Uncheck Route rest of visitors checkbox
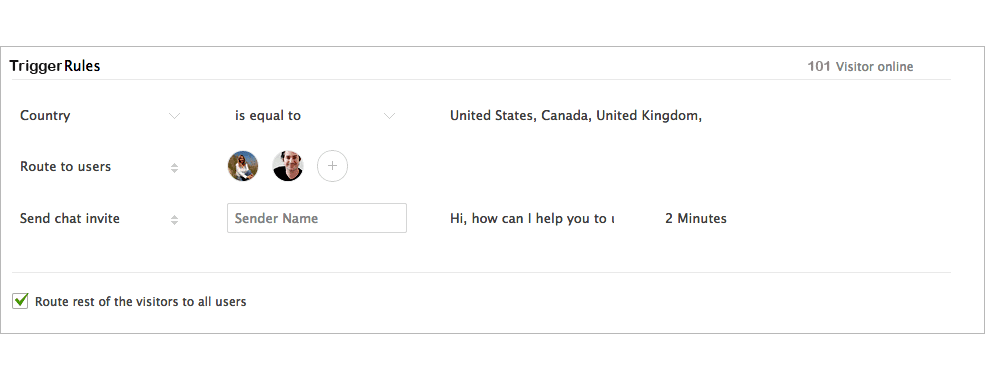 tap(20, 301)
